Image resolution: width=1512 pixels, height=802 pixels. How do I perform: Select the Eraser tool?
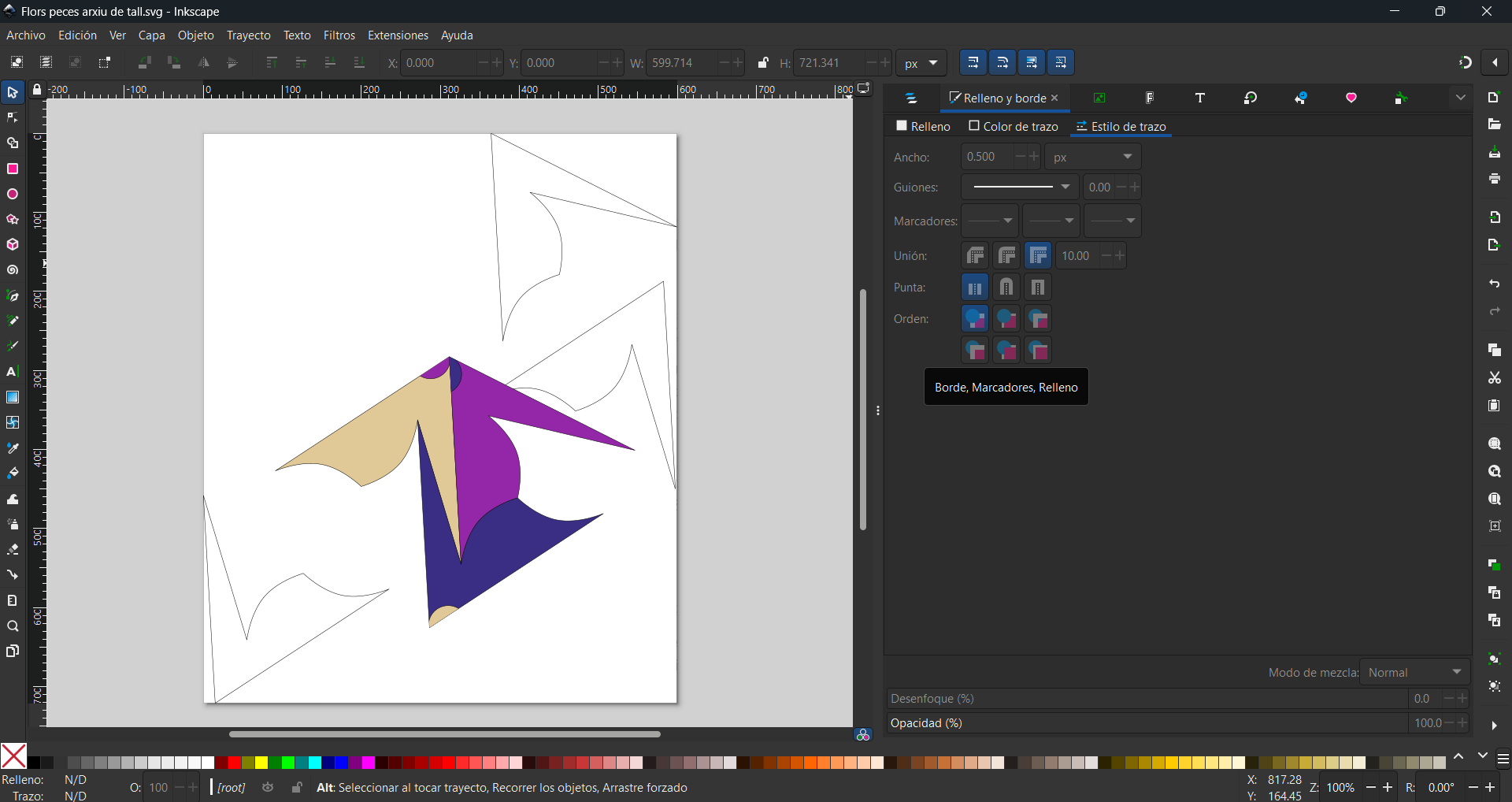[x=13, y=550]
